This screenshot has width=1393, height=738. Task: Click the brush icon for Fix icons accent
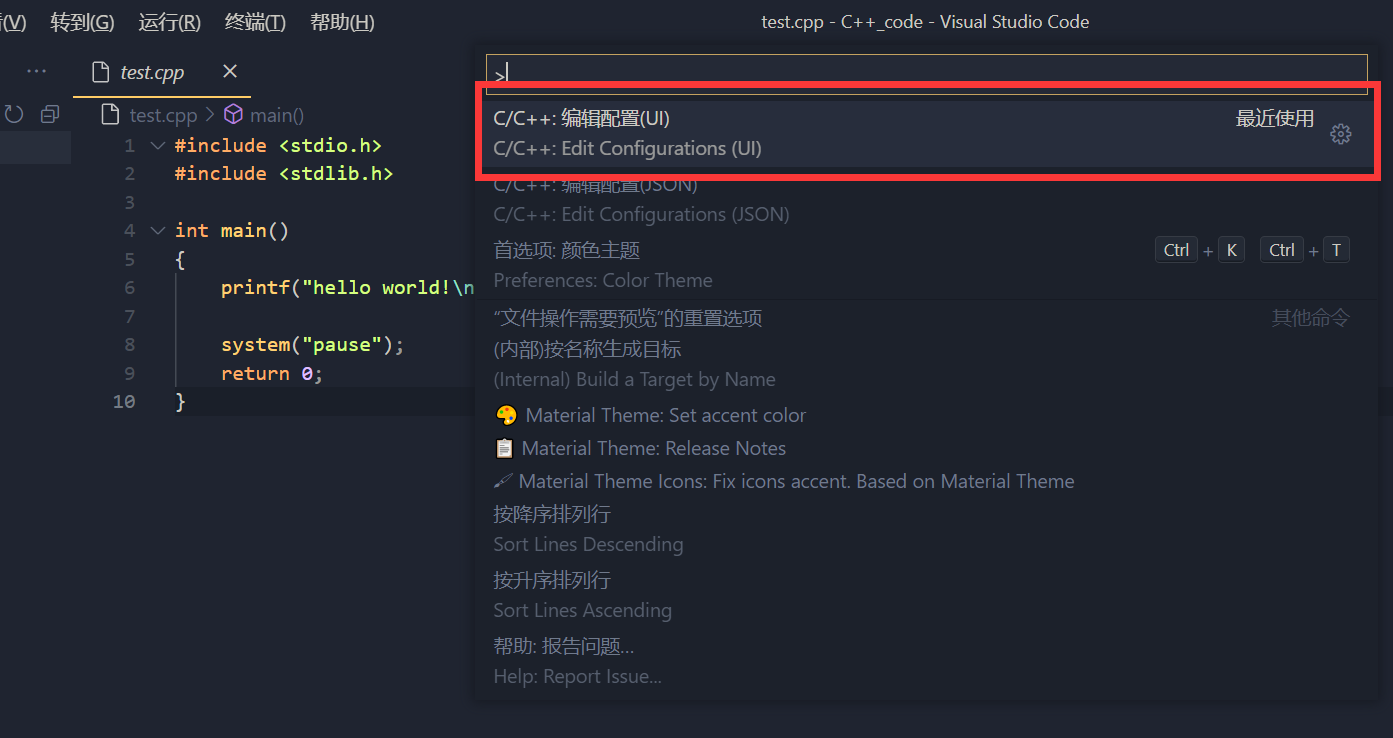pos(503,481)
